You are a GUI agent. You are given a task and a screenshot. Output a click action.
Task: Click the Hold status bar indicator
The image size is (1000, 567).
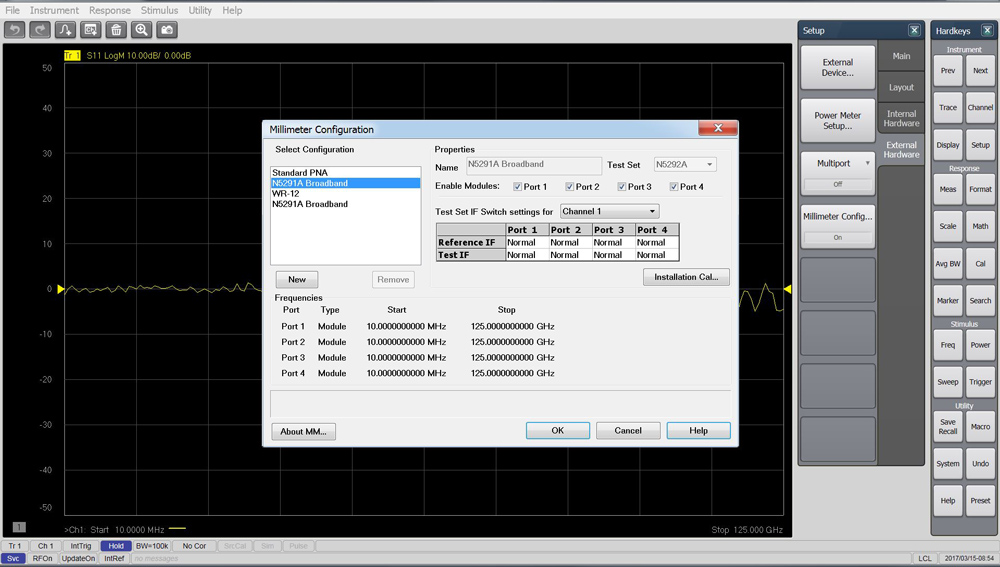[114, 546]
